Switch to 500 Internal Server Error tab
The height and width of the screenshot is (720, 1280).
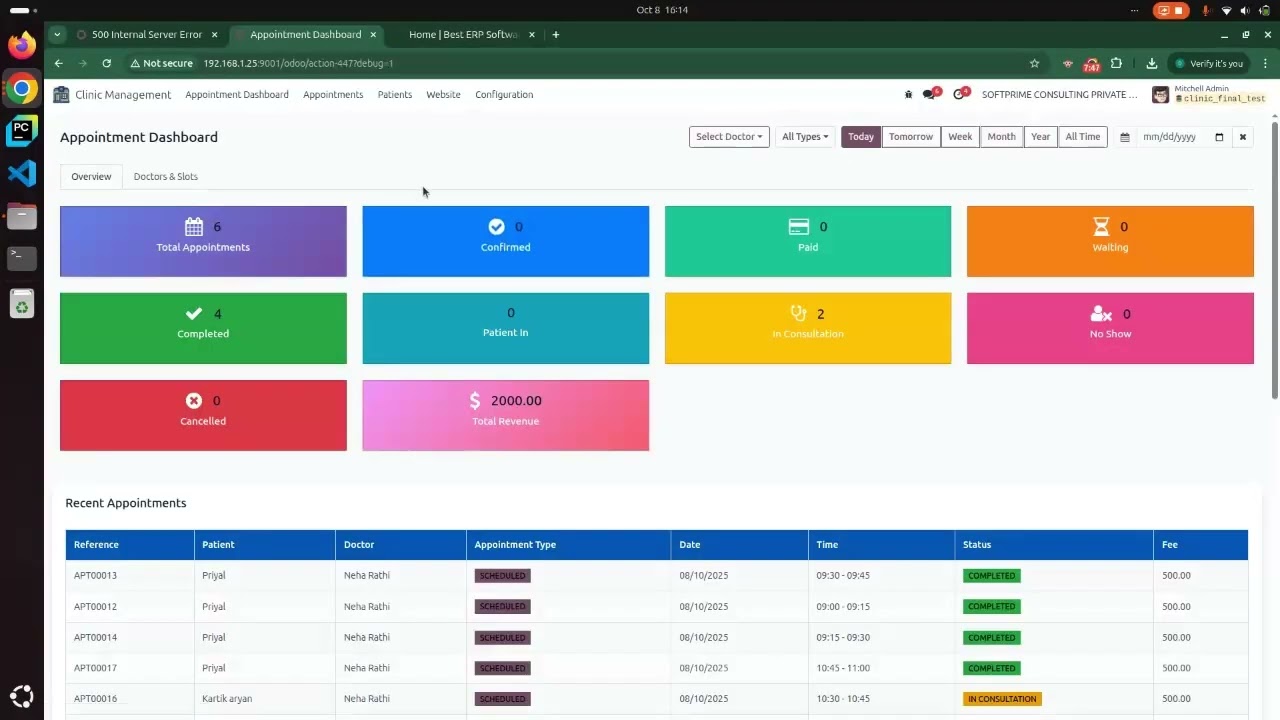point(147,34)
